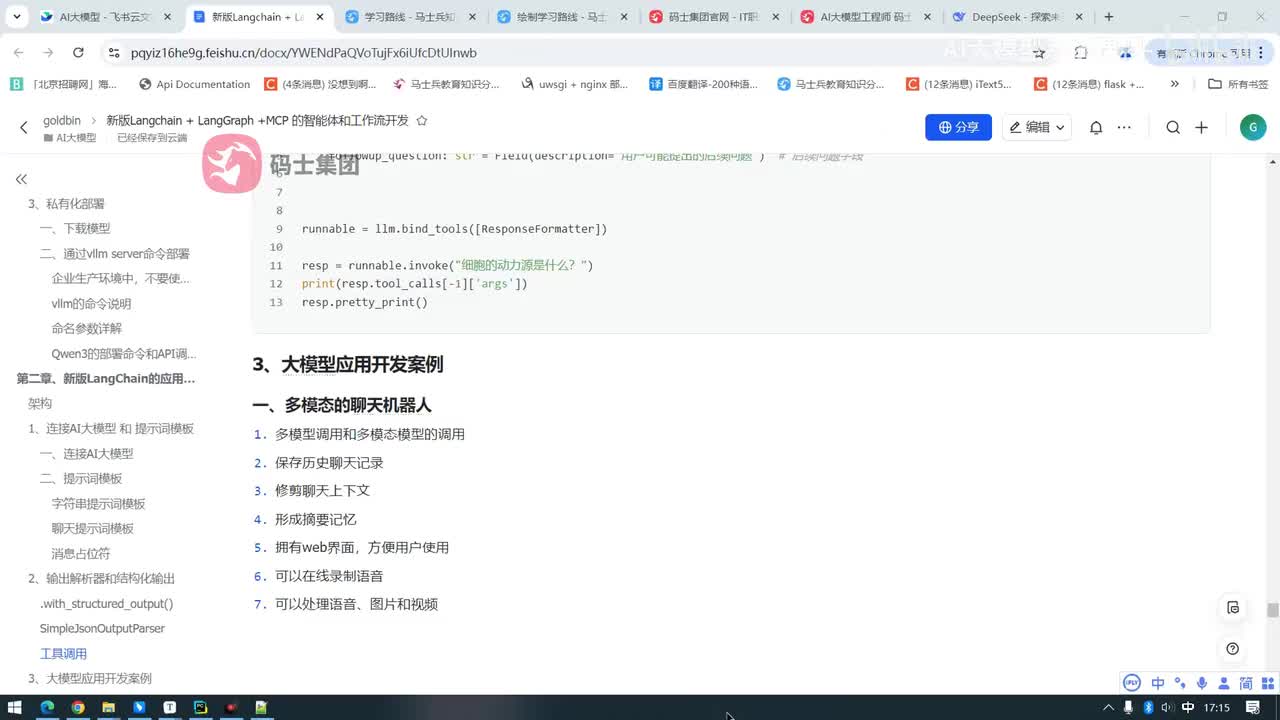Open the 所有书签 bookmarks folder
1280x720 pixels.
click(1238, 84)
